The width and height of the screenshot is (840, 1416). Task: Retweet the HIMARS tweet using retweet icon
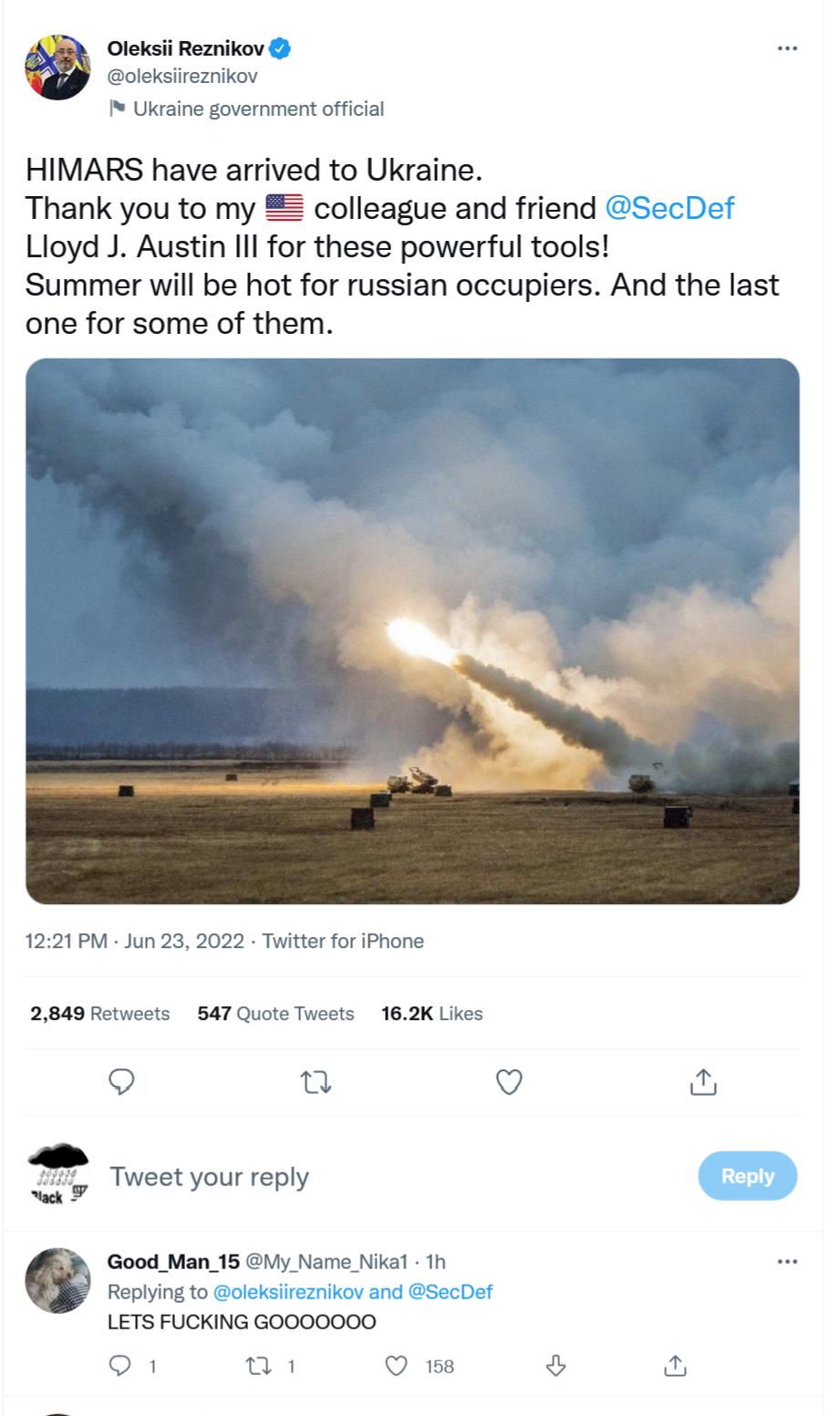[x=316, y=1082]
